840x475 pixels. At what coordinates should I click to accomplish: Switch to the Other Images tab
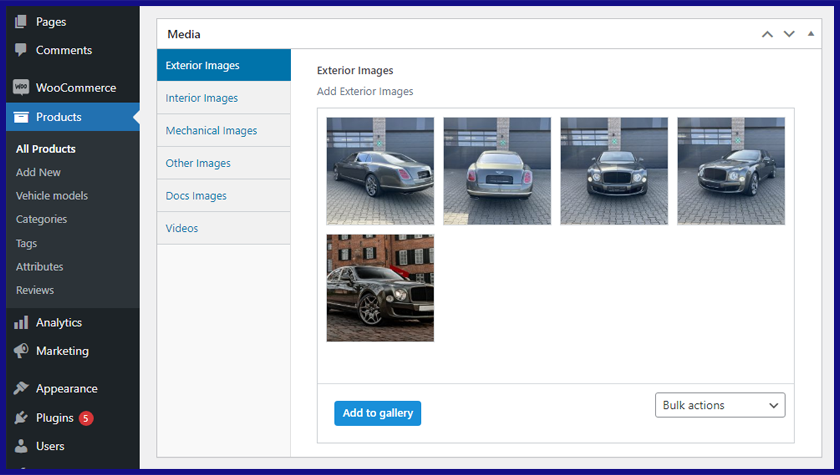[224, 163]
